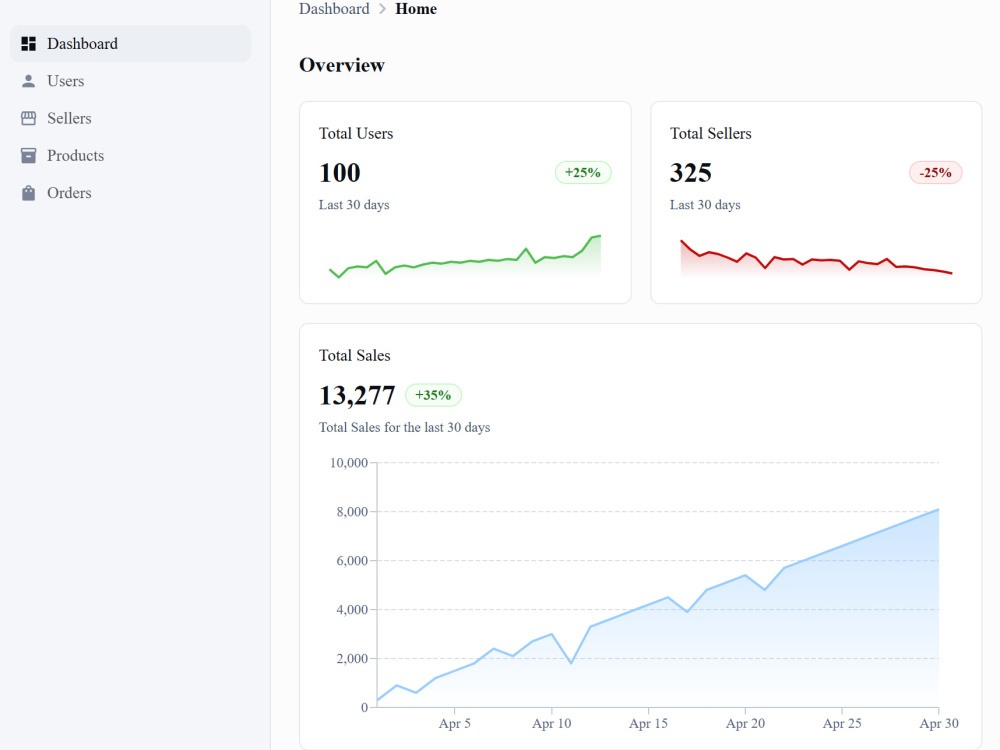Open Orders from the sidebar
This screenshot has height=750, width=1000.
coord(130,193)
